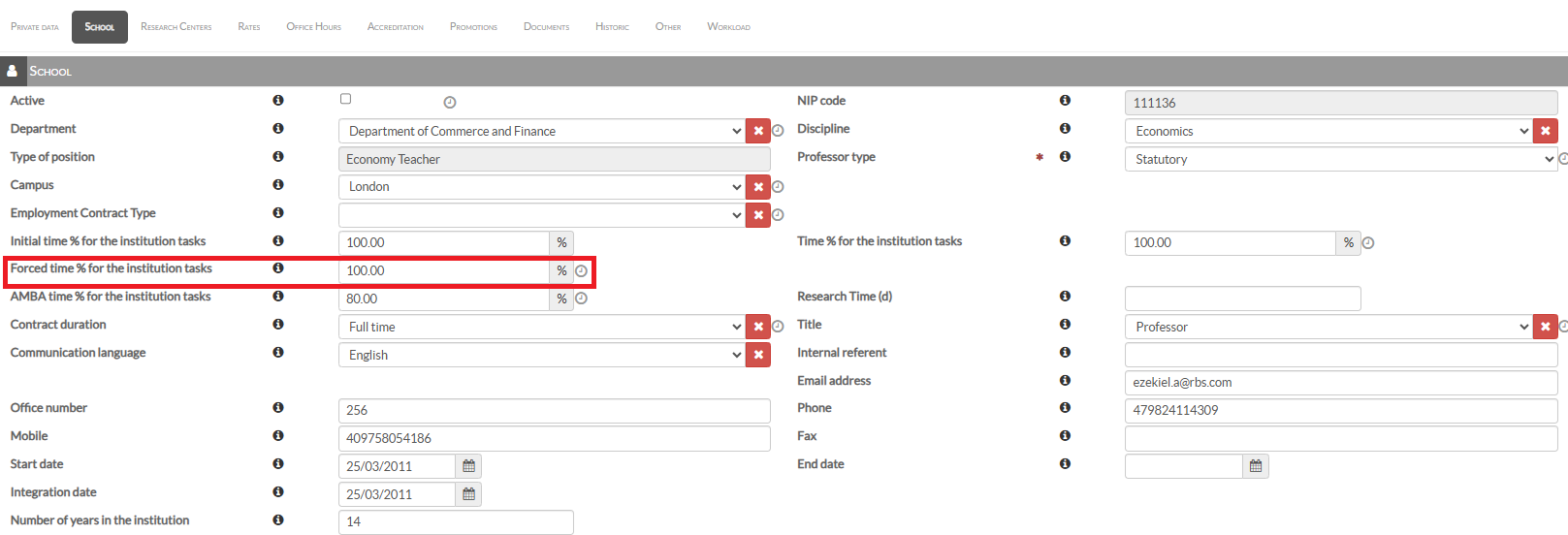The width and height of the screenshot is (1568, 535).
Task: Open the Employment Contract Type dropdown
Action: [x=541, y=215]
